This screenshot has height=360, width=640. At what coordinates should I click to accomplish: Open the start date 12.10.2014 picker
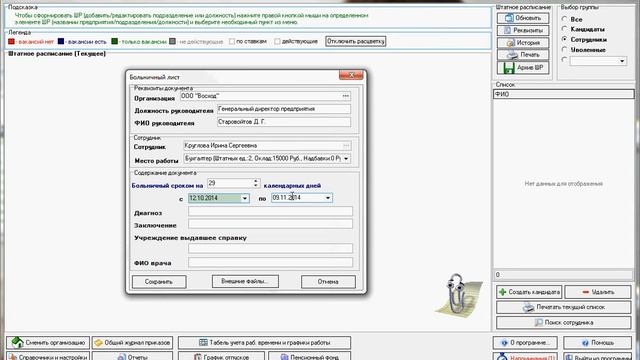(x=245, y=198)
